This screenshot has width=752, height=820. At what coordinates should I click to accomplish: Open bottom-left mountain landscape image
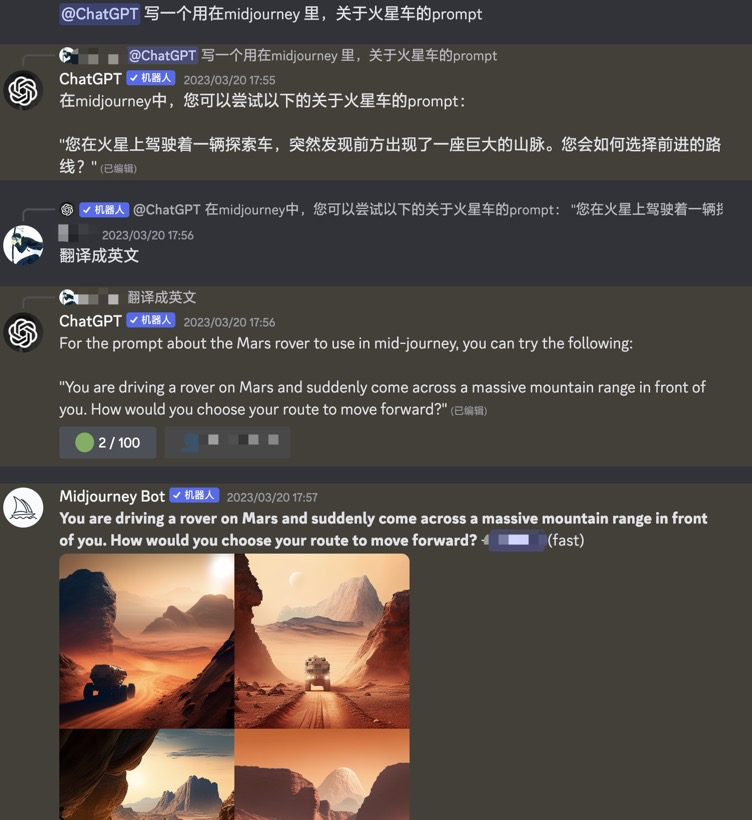pyautogui.click(x=146, y=775)
